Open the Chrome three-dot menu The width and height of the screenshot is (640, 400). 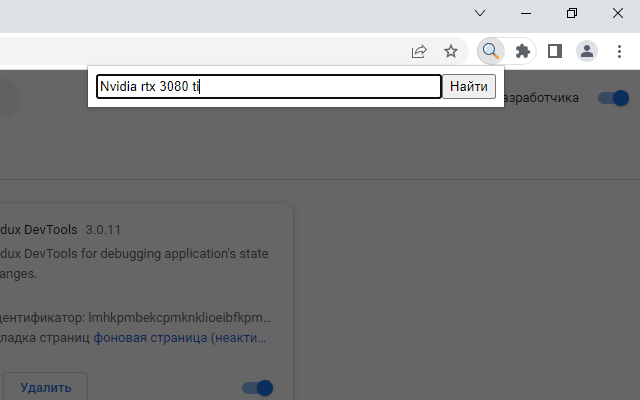coord(619,51)
